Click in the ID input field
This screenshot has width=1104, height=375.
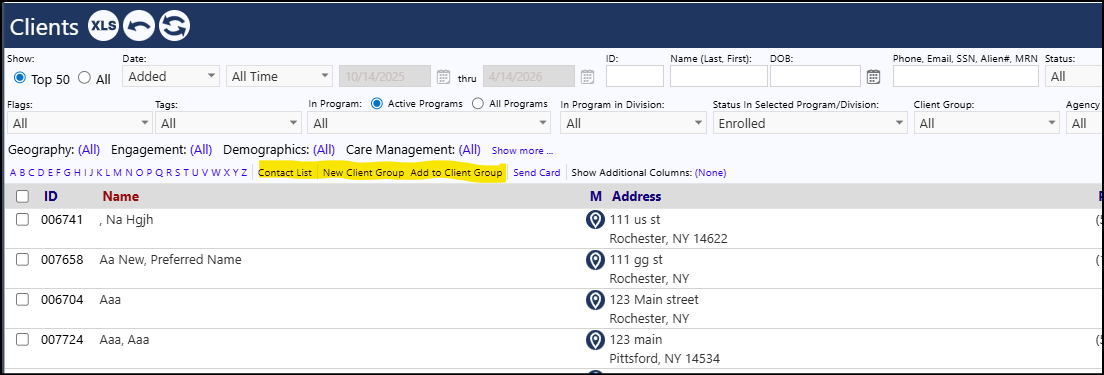click(x=634, y=76)
